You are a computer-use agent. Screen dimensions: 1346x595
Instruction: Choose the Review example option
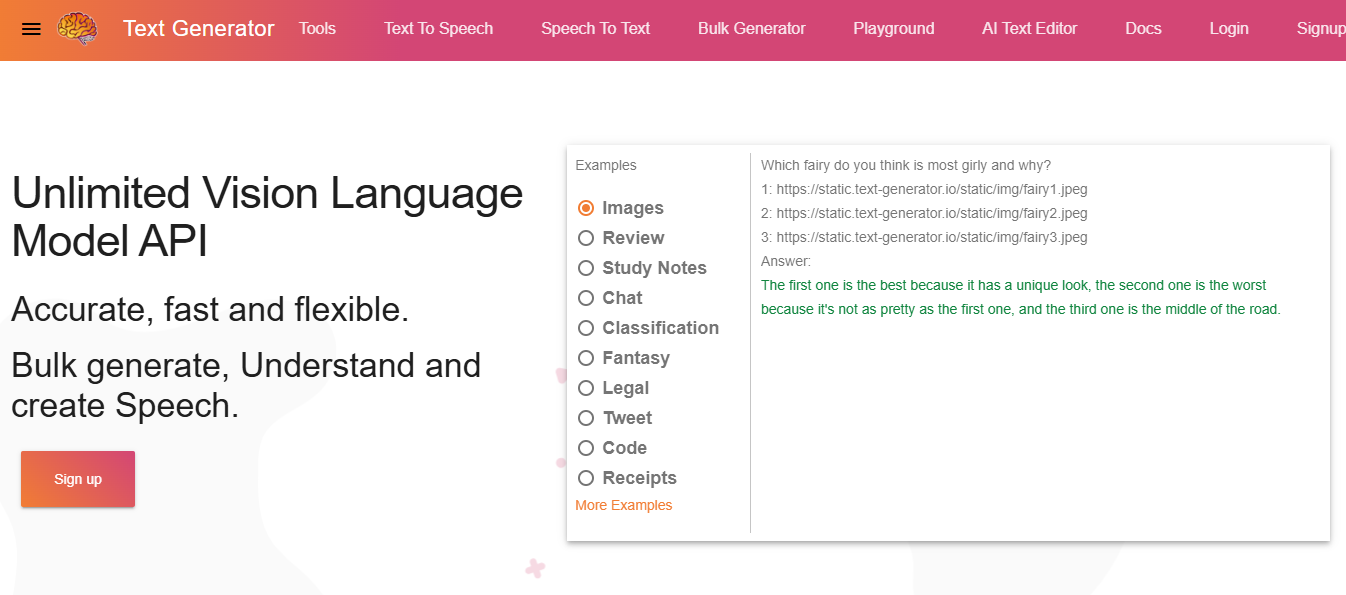pyautogui.click(x=586, y=238)
